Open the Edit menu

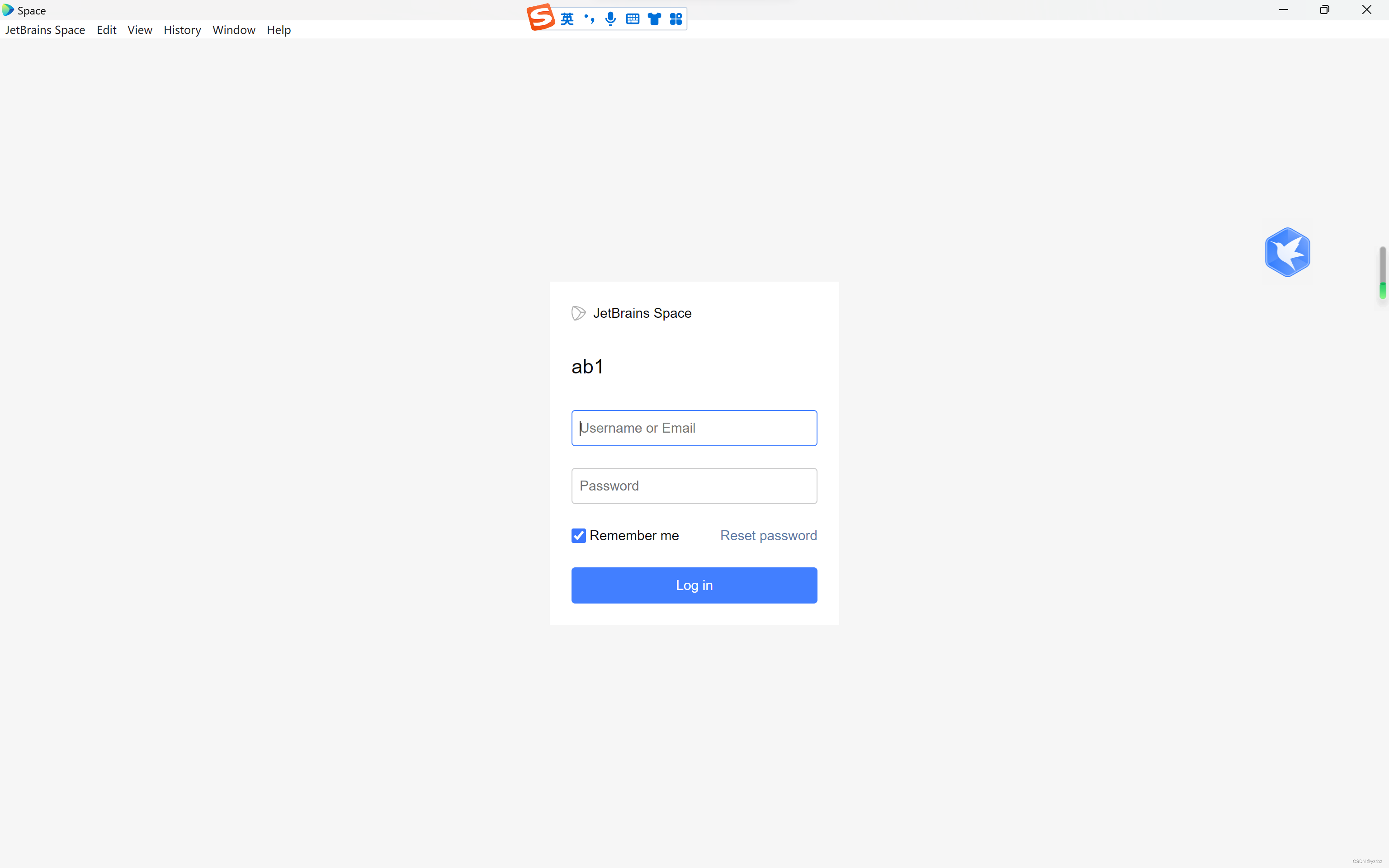106,30
